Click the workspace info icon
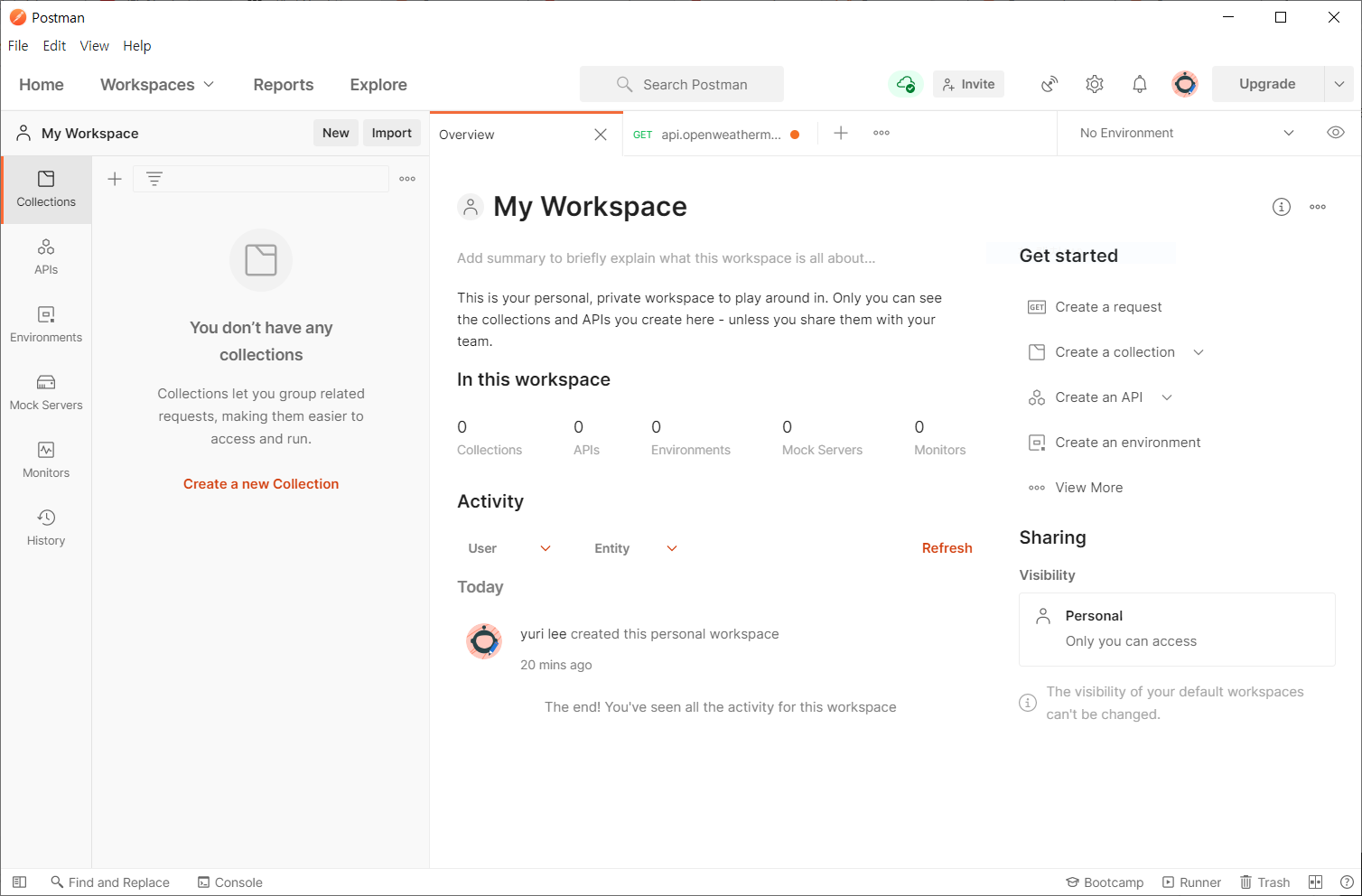 pyautogui.click(x=1282, y=207)
